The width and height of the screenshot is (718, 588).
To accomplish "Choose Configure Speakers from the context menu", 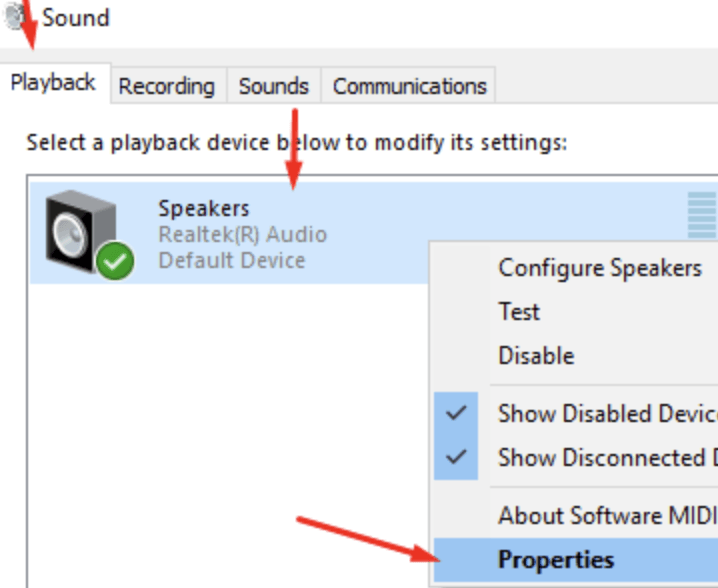I will tap(600, 268).
